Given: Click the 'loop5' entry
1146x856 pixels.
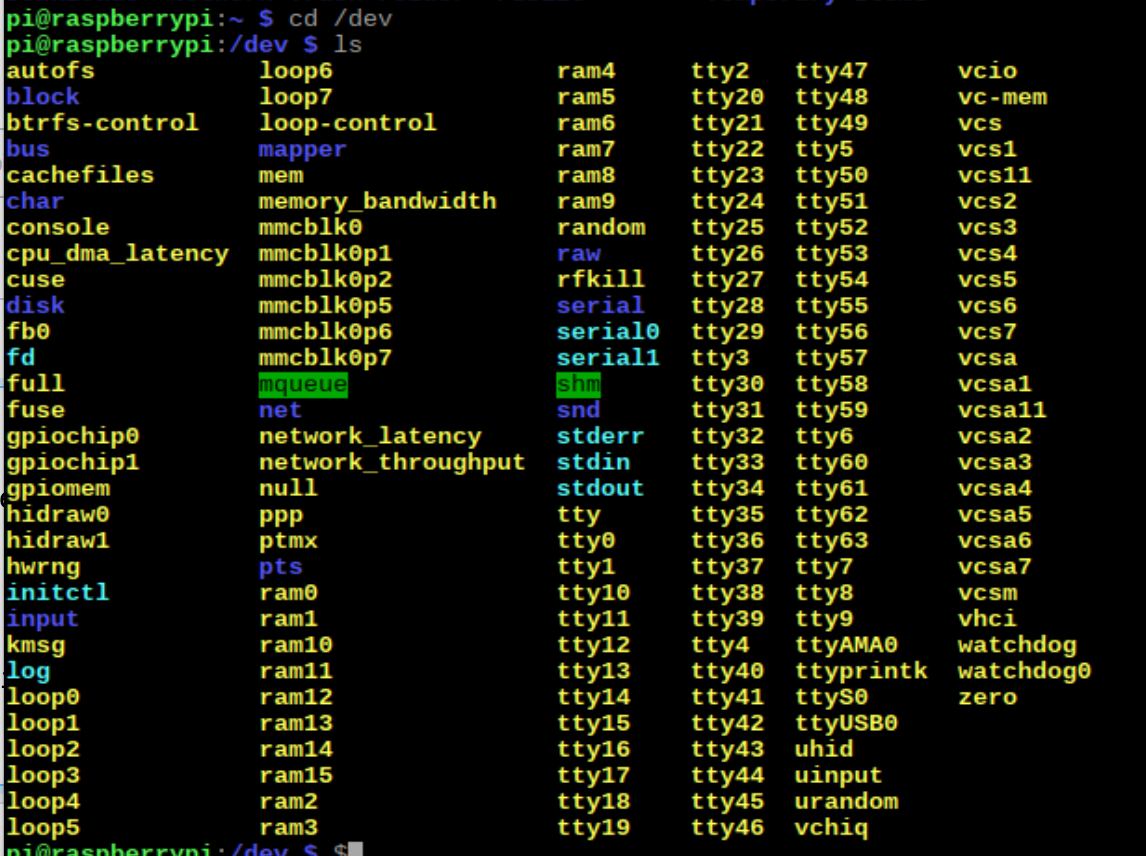Looking at the screenshot, I should [x=42, y=827].
